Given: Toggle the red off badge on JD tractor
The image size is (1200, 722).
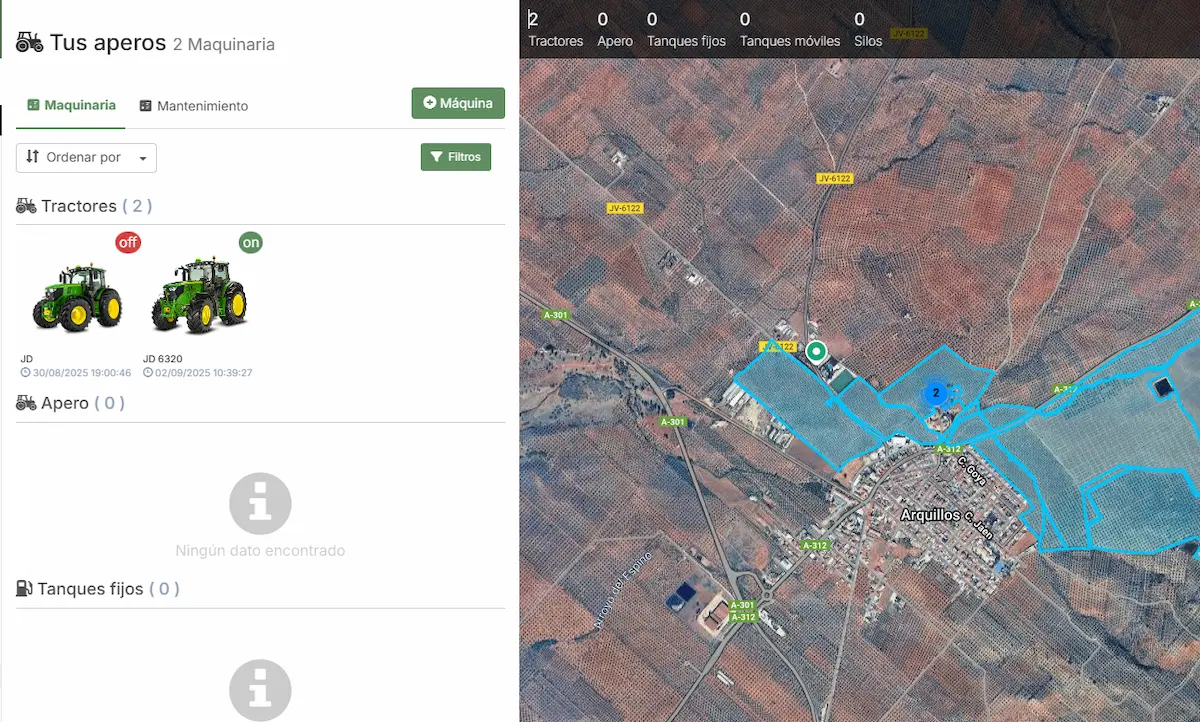Looking at the screenshot, I should click(x=128, y=242).
